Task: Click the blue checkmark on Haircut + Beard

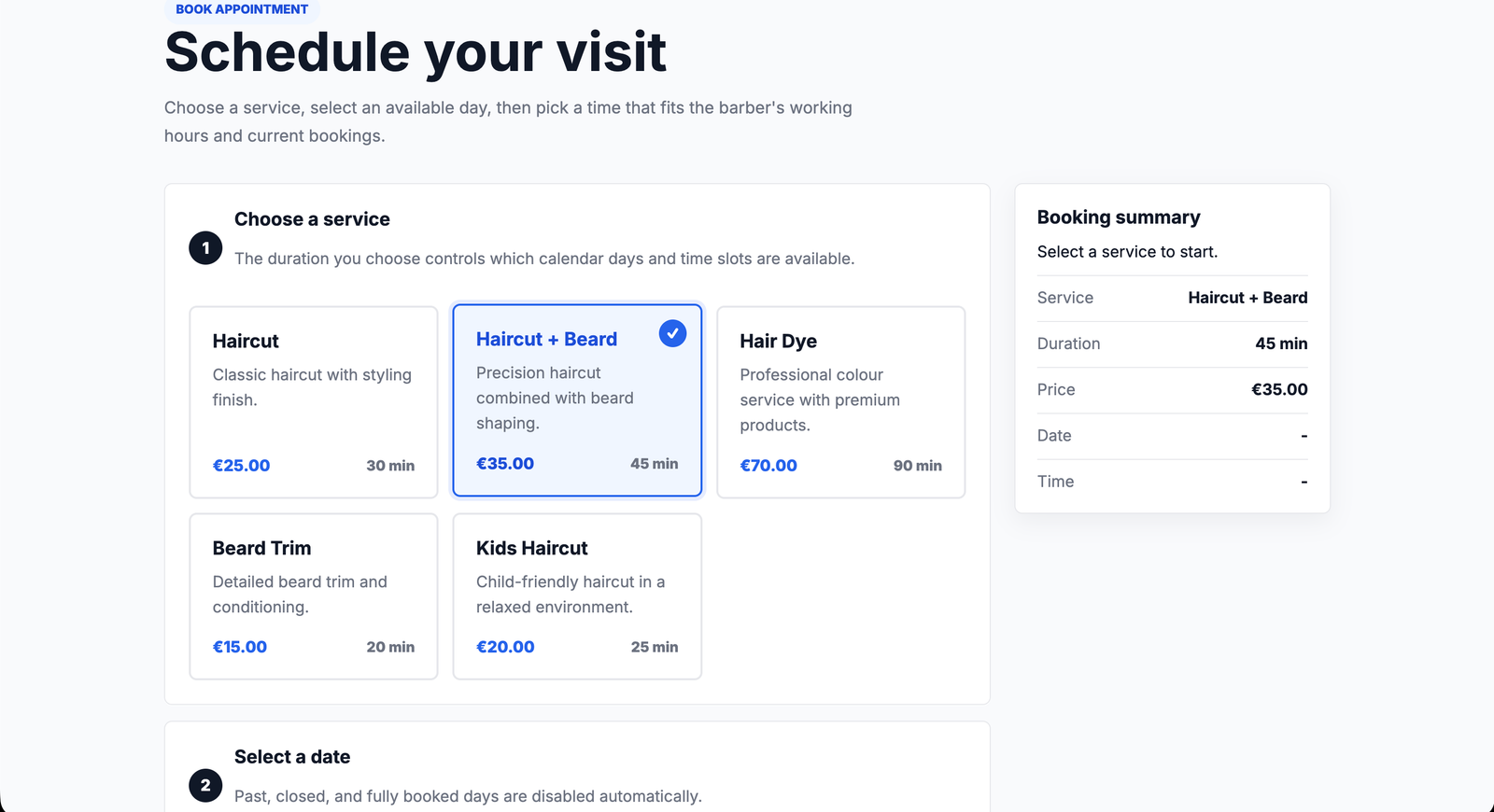Action: pyautogui.click(x=672, y=333)
